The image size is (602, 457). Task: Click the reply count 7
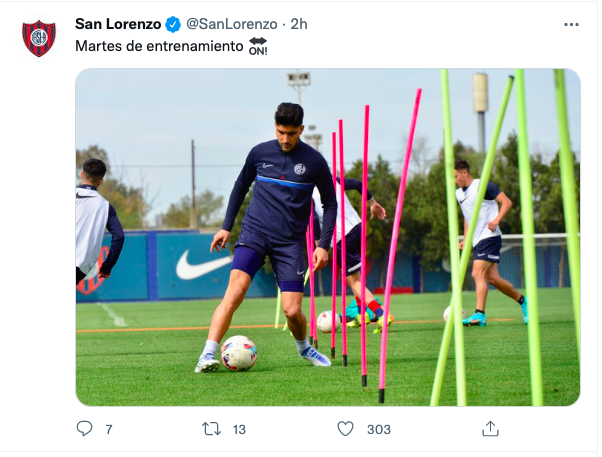[x=109, y=429]
